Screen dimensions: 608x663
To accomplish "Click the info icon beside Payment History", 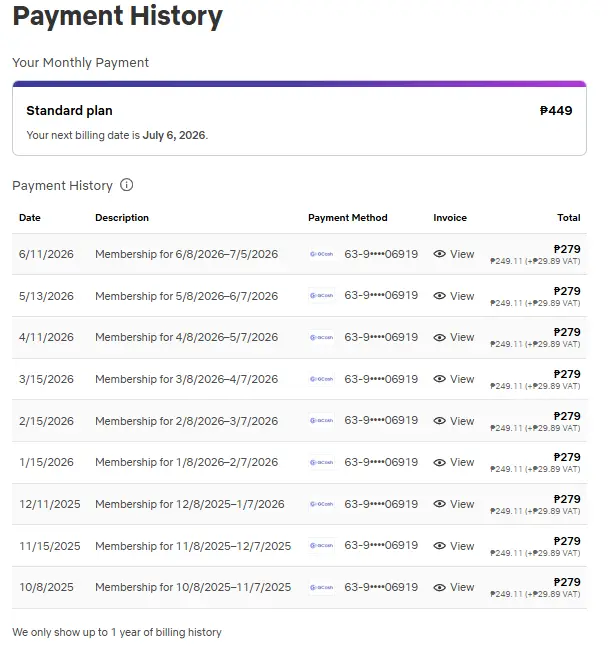I will (x=126, y=185).
